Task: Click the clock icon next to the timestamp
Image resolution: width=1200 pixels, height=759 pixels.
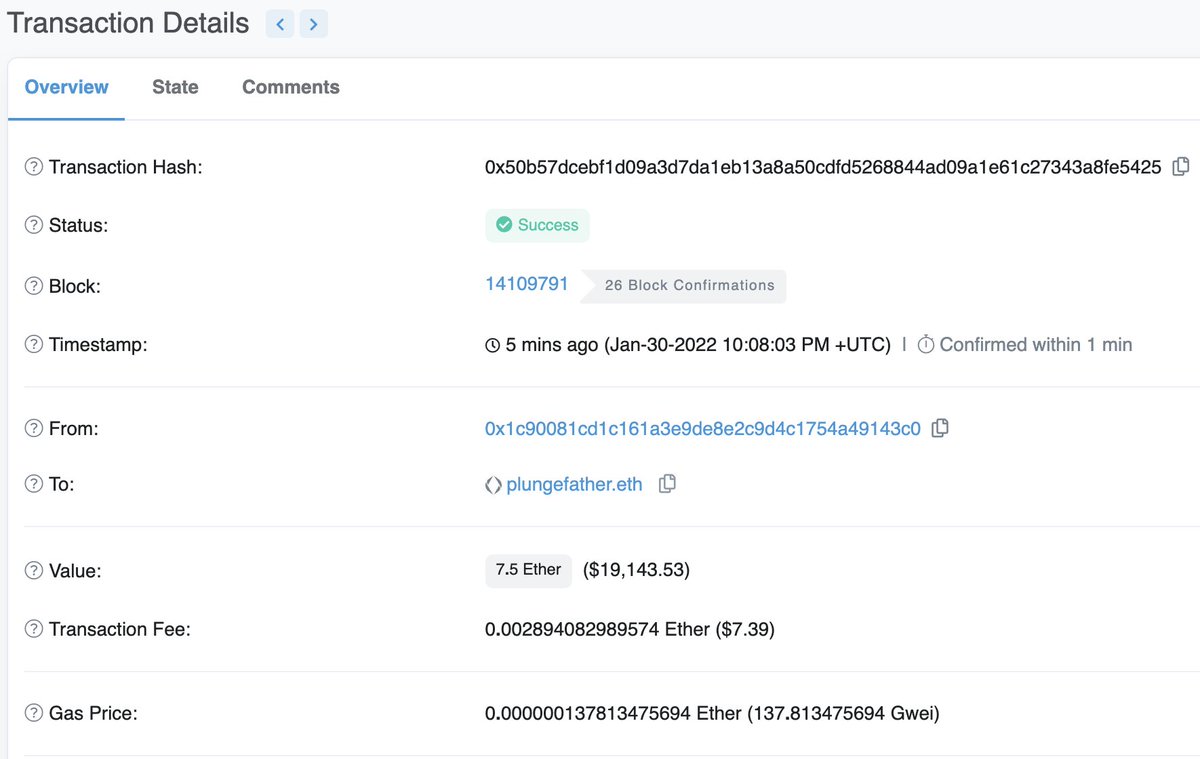Action: coord(491,344)
